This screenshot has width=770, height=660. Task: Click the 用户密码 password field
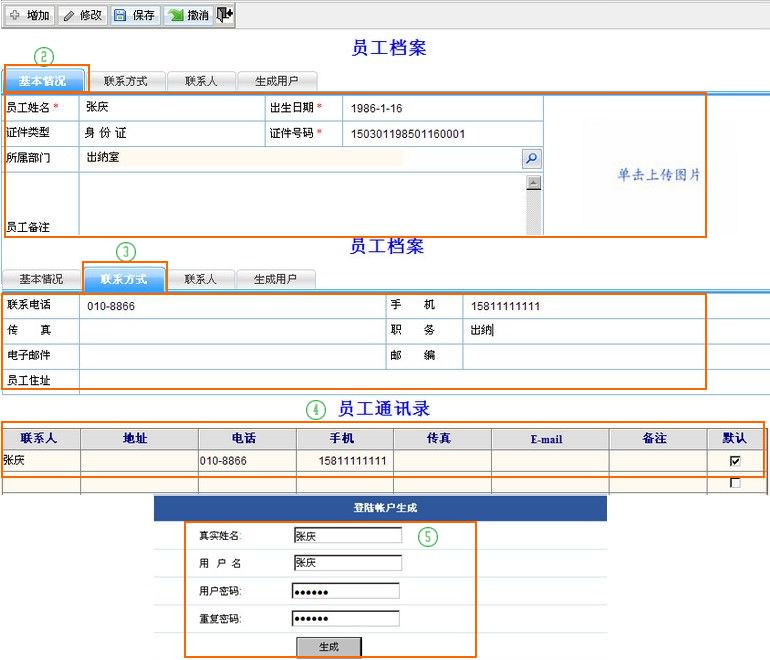[x=345, y=591]
